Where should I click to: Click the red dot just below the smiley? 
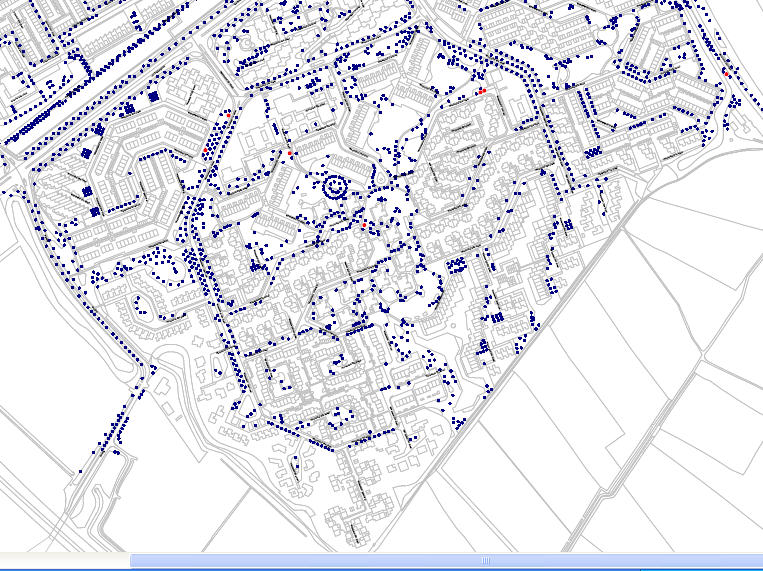coord(363,226)
